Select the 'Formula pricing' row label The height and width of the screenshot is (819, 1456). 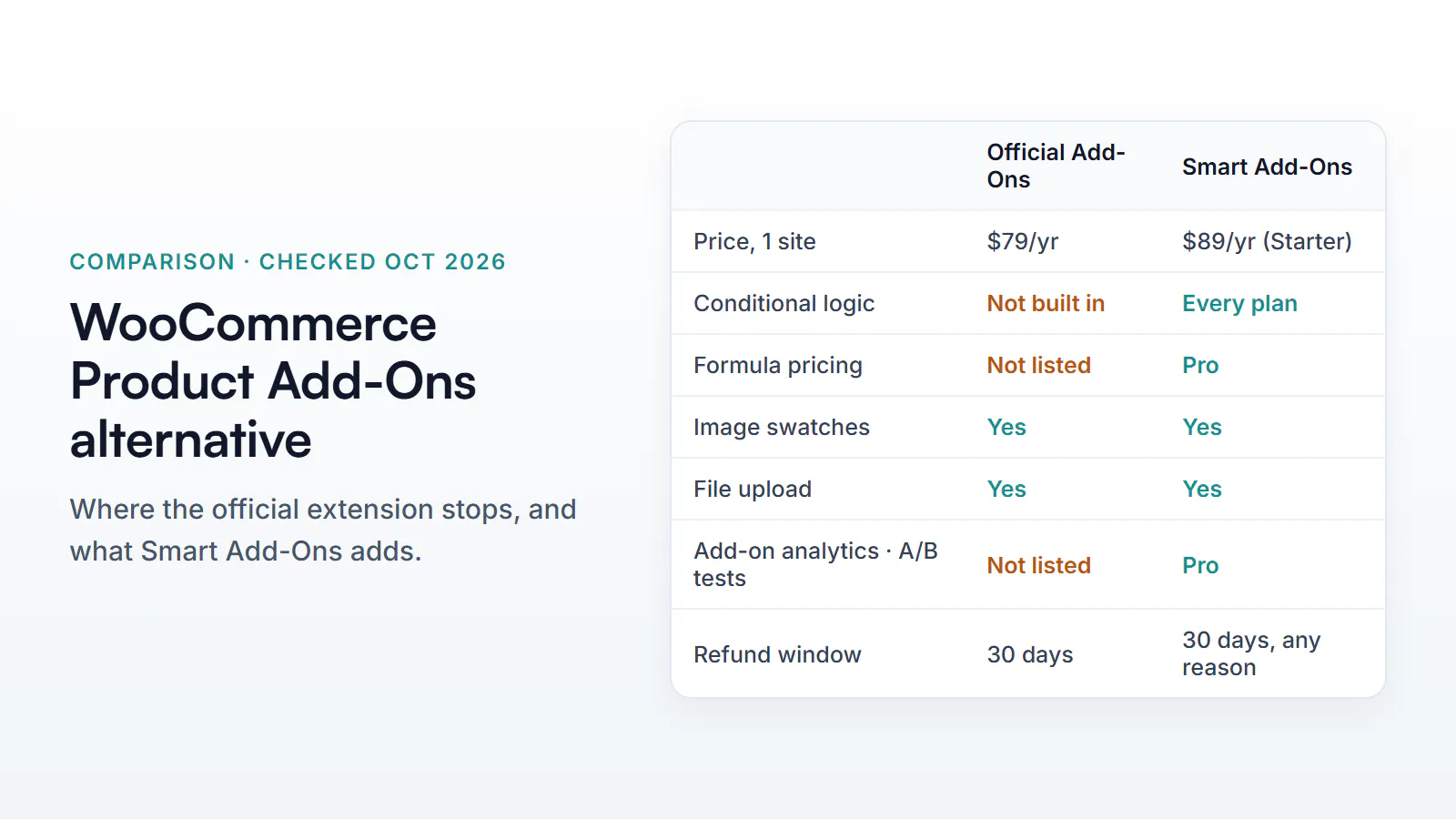tap(778, 365)
